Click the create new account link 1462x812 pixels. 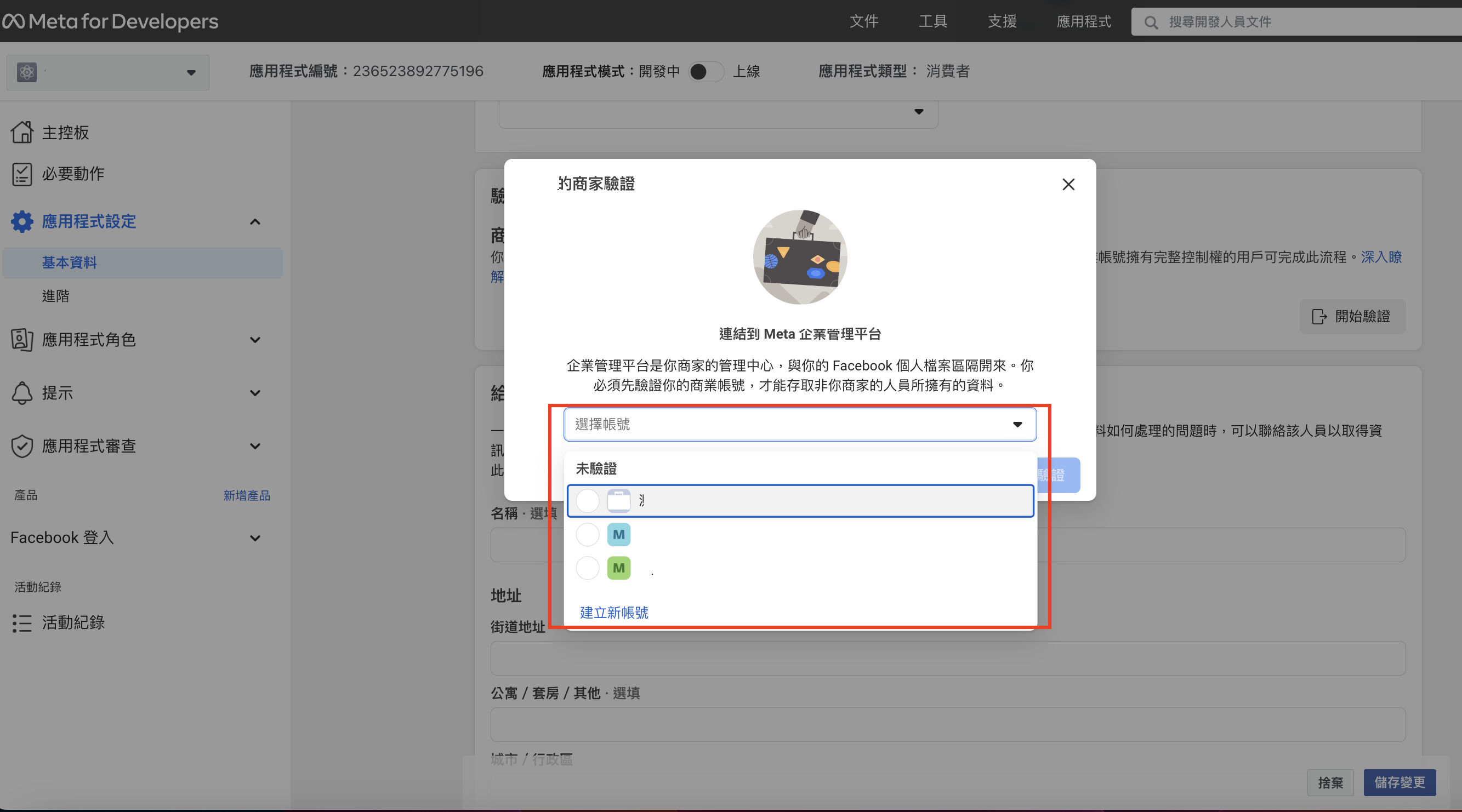tap(613, 612)
